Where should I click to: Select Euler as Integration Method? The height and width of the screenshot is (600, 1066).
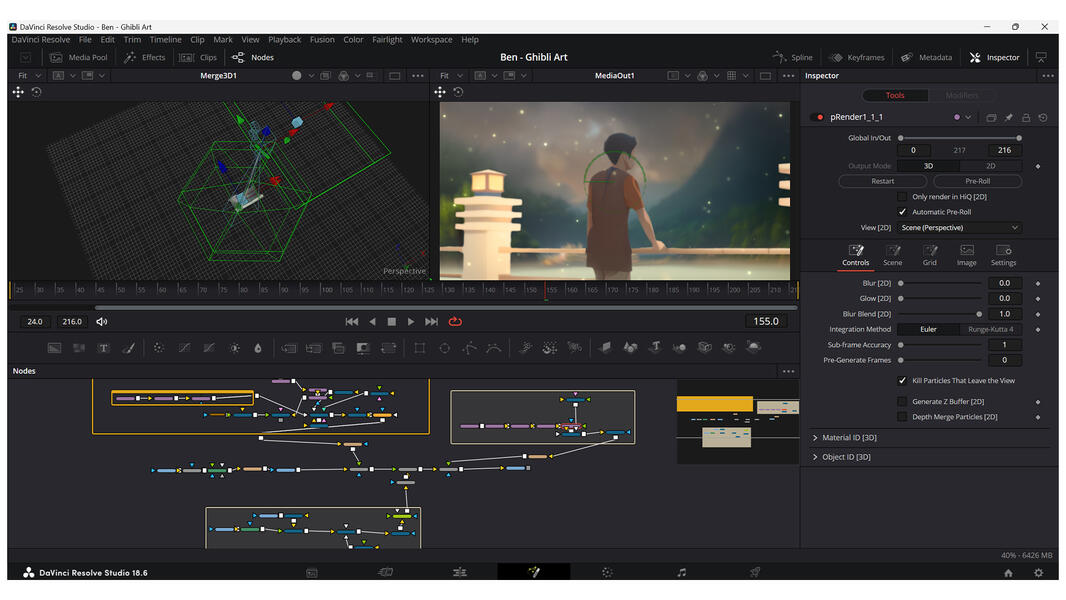928,329
